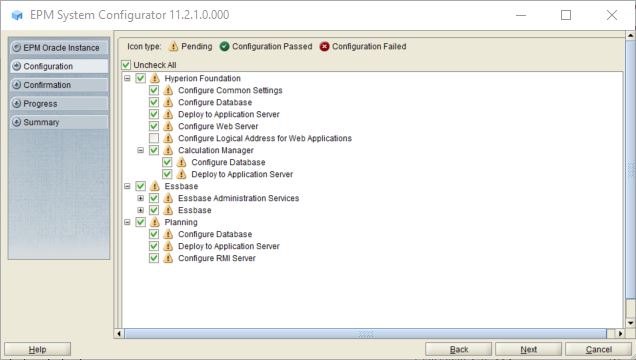
Task: Collapse the Hyperion Foundation tree node
Action: pos(127,78)
